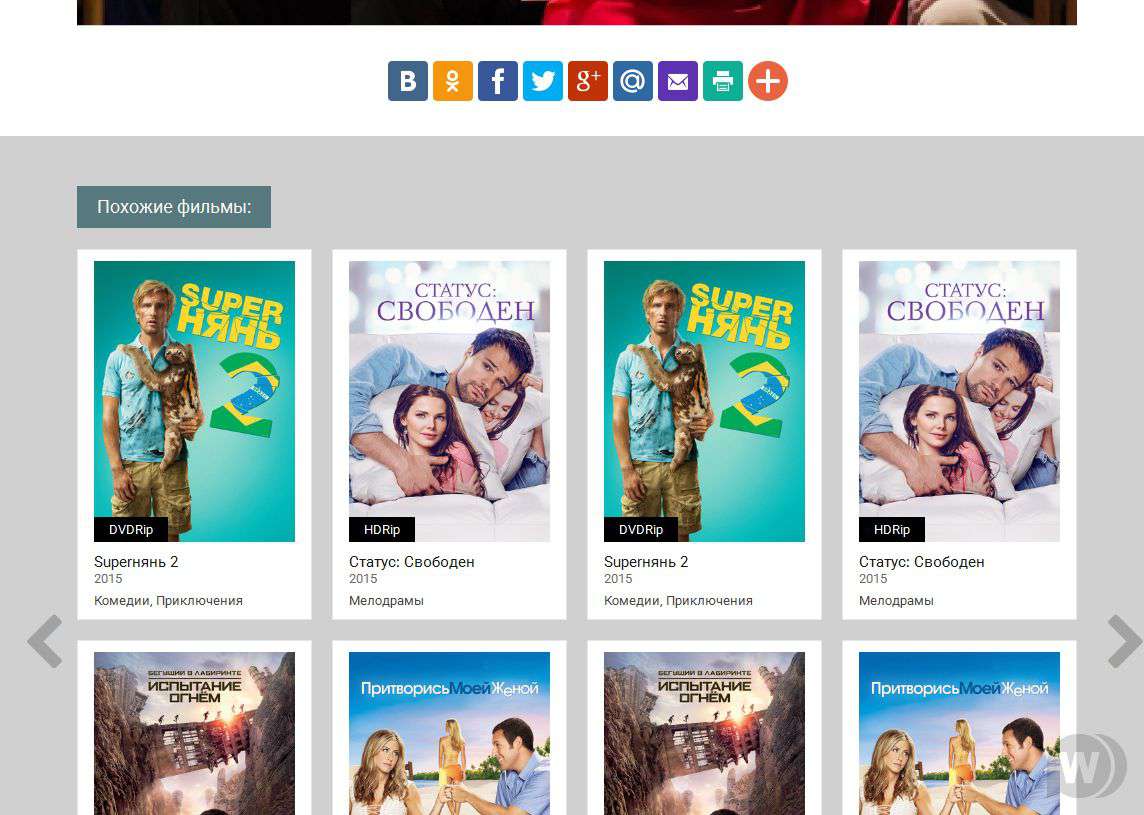
Task: Print the page with the printer icon
Action: coord(722,81)
